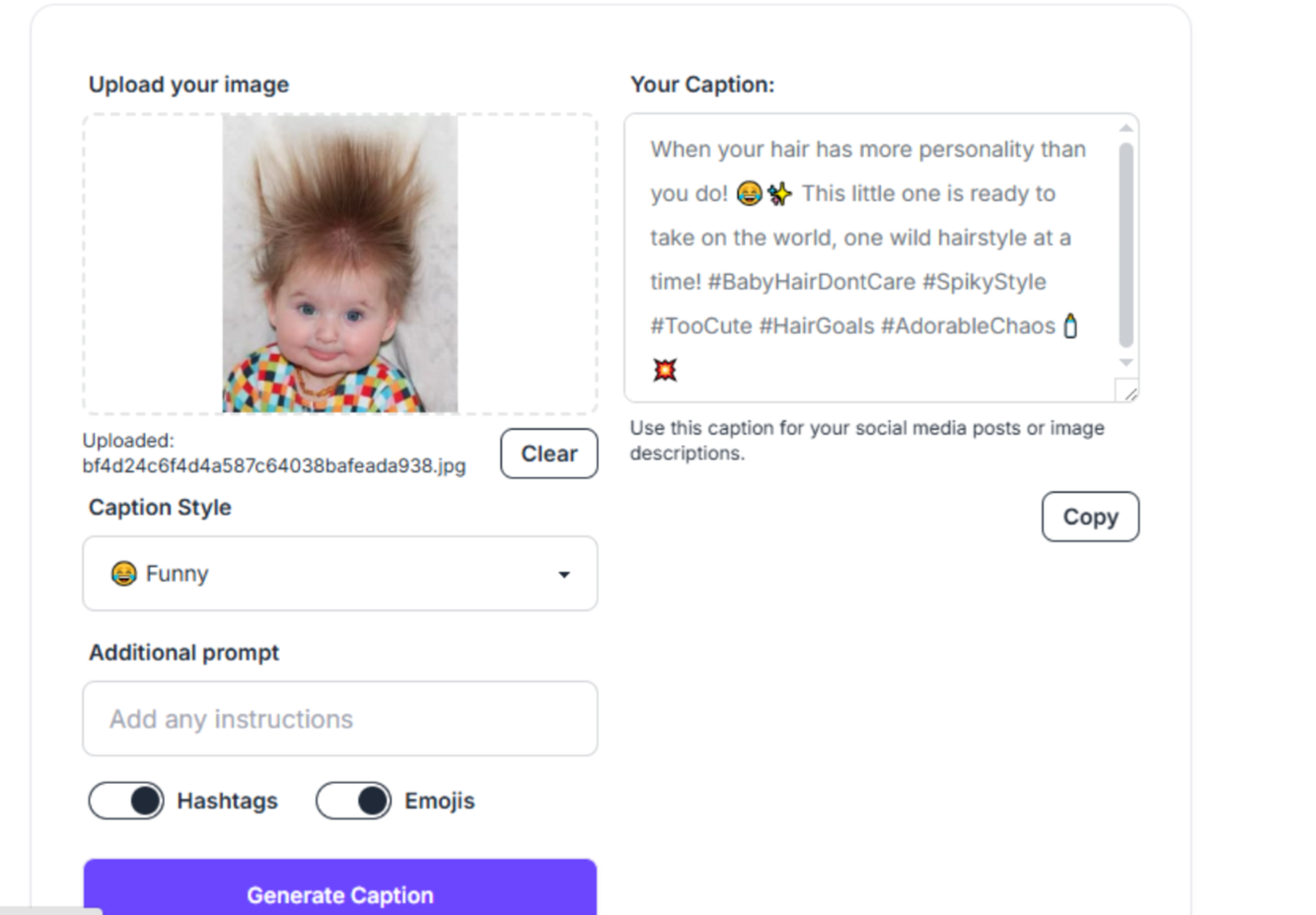Image resolution: width=1316 pixels, height=915 pixels.
Task: Click the Generate Caption button
Action: (340, 891)
